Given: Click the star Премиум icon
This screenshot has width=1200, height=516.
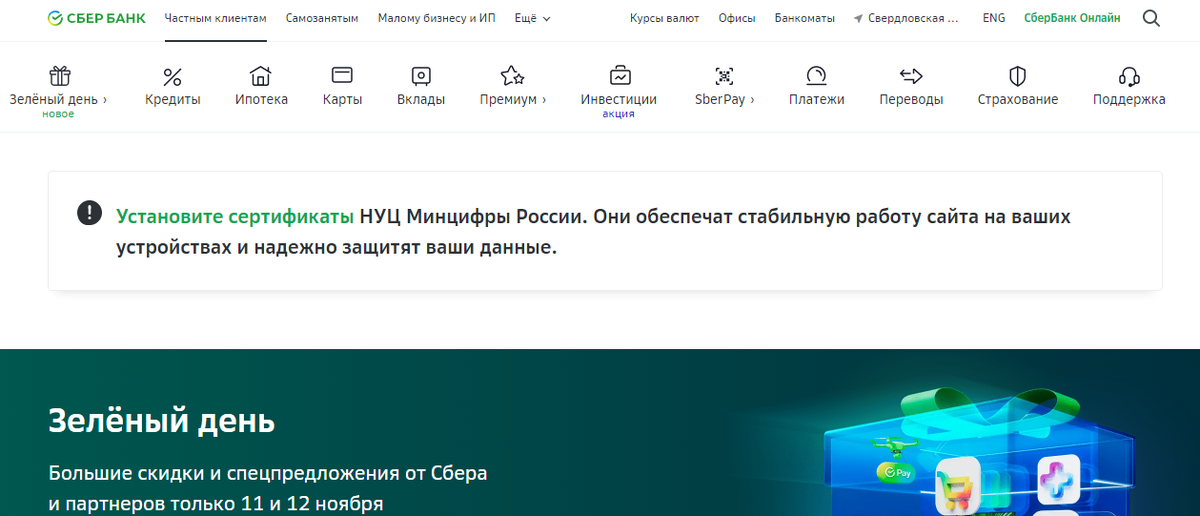Looking at the screenshot, I should click(x=512, y=76).
